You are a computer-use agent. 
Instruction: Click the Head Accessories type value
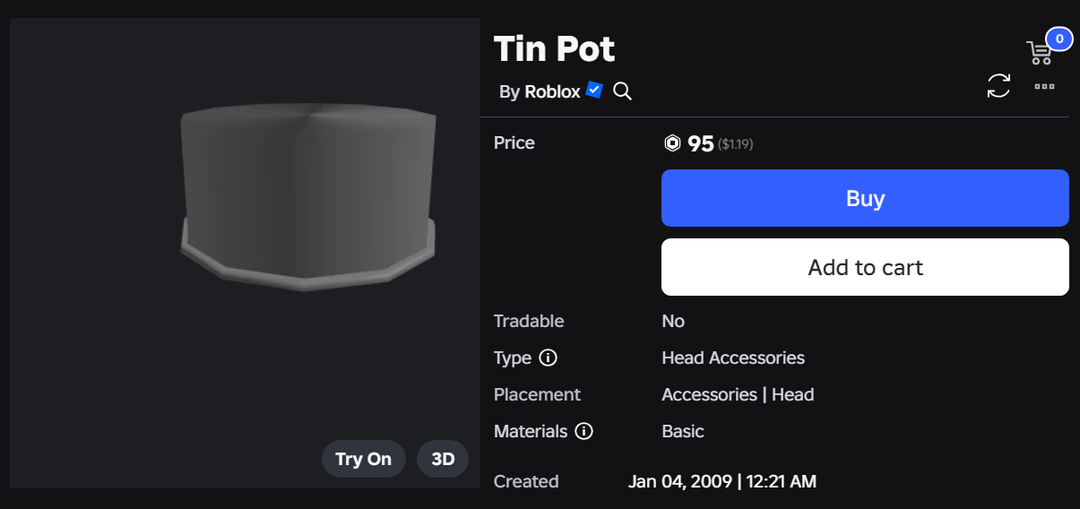point(733,358)
